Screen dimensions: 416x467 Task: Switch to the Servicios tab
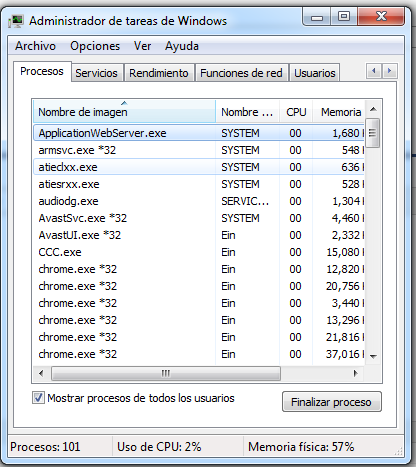pos(96,73)
